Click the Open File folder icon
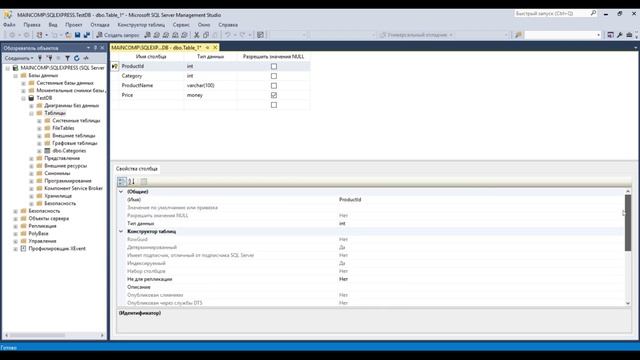This screenshot has width=640, height=360. click(68, 35)
